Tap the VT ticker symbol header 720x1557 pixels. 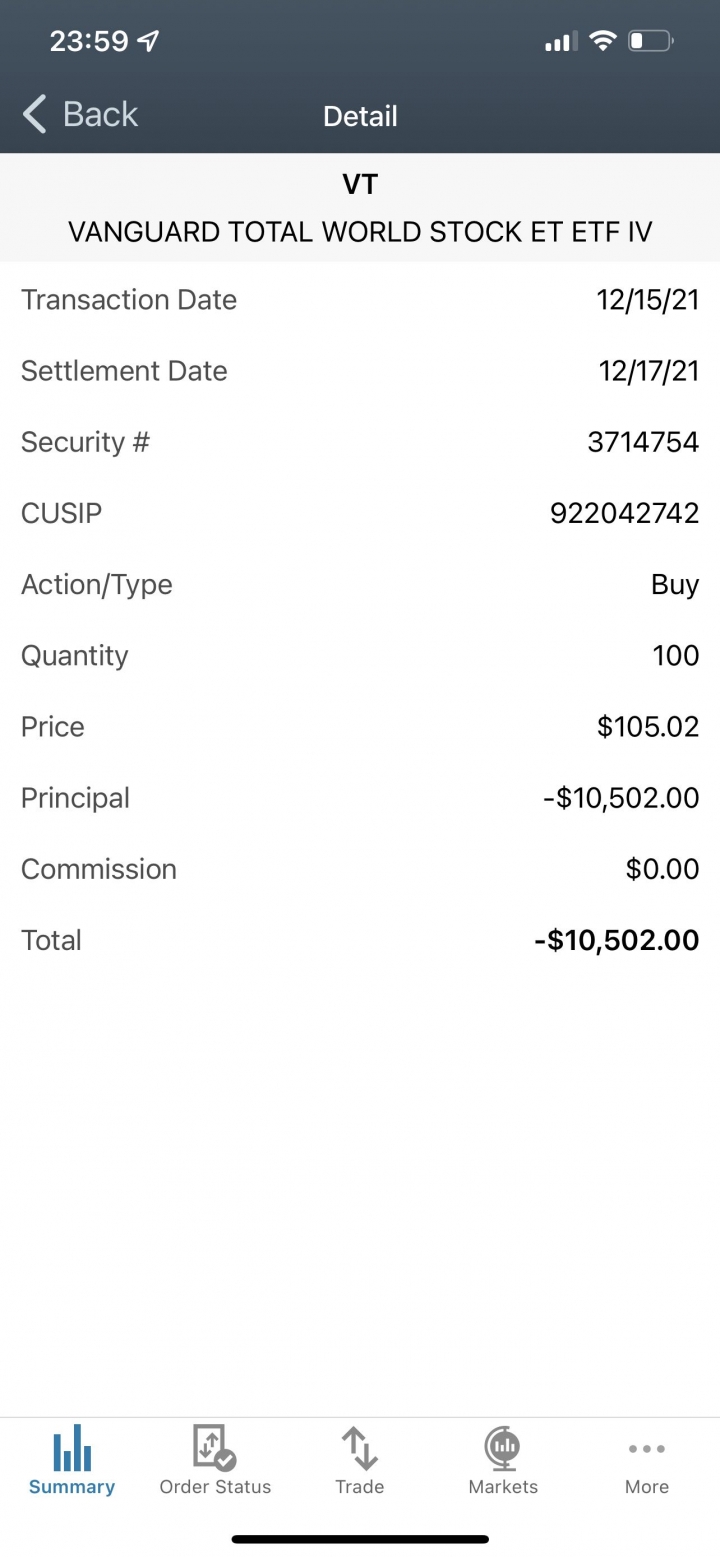(360, 185)
